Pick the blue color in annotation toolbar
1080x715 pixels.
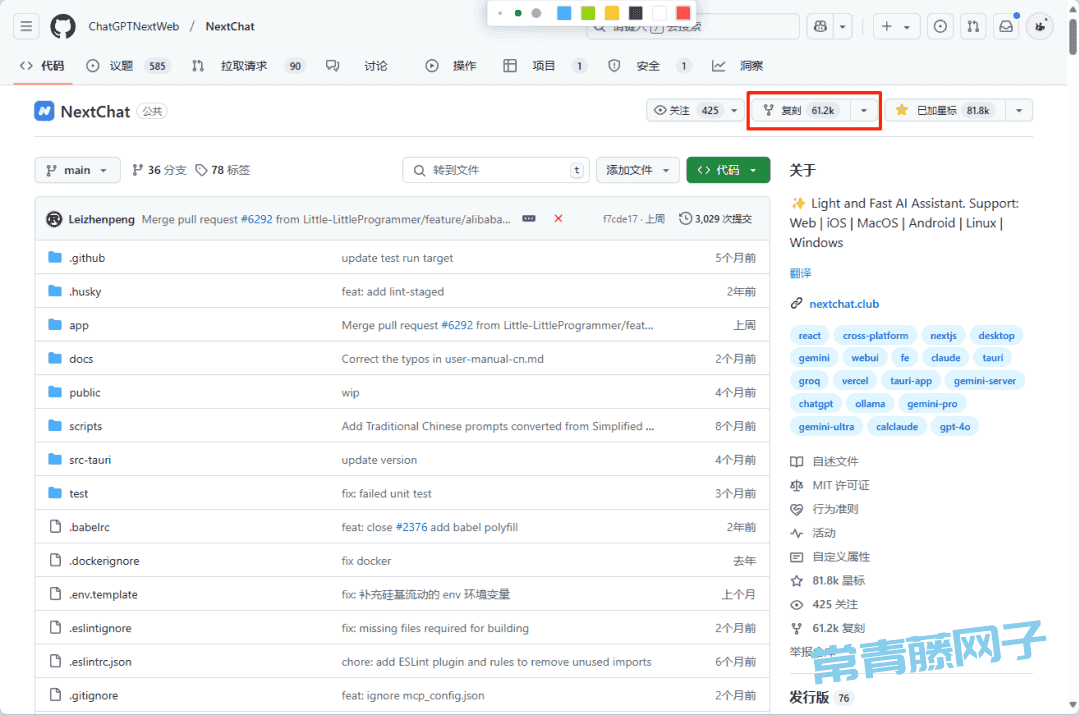tap(564, 13)
